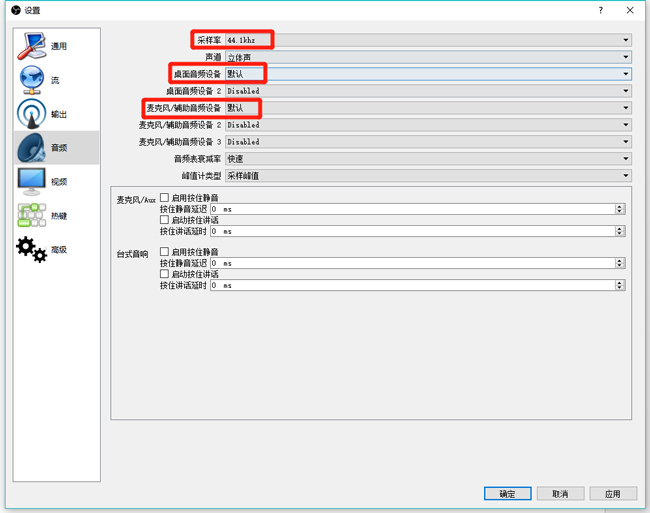Adjust 台式音响 按住讲话延时 spinner arrows
The width and height of the screenshot is (650, 513).
620,286
